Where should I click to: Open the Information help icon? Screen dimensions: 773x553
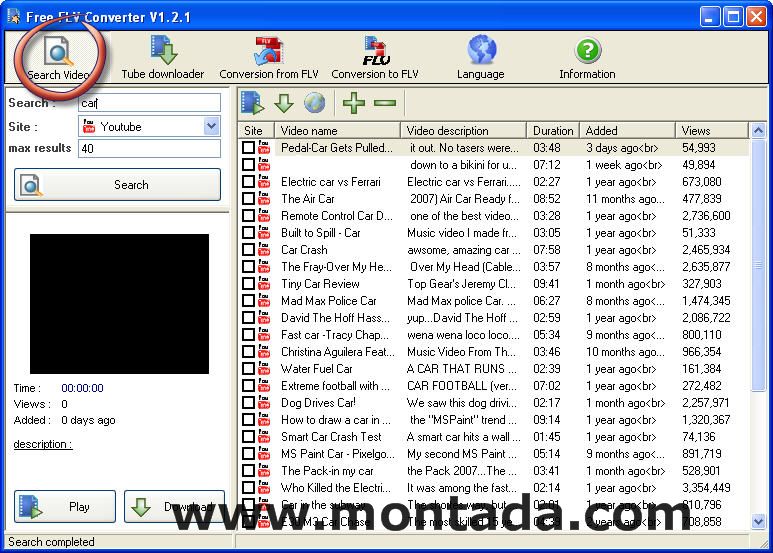587,58
